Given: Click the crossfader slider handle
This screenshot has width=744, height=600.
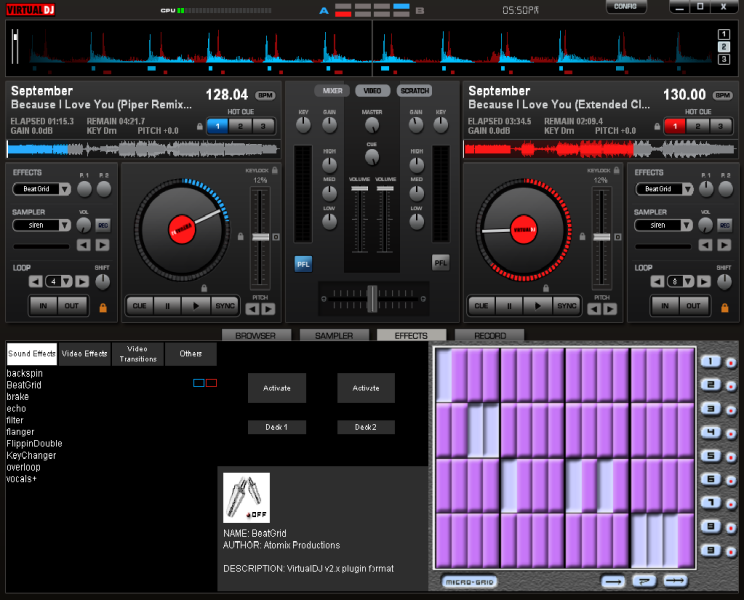Looking at the screenshot, I should (371, 297).
